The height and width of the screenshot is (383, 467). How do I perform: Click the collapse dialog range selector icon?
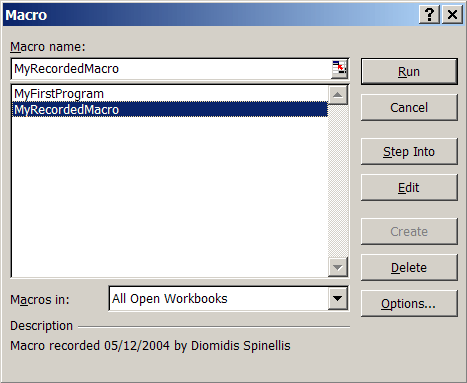[339, 69]
